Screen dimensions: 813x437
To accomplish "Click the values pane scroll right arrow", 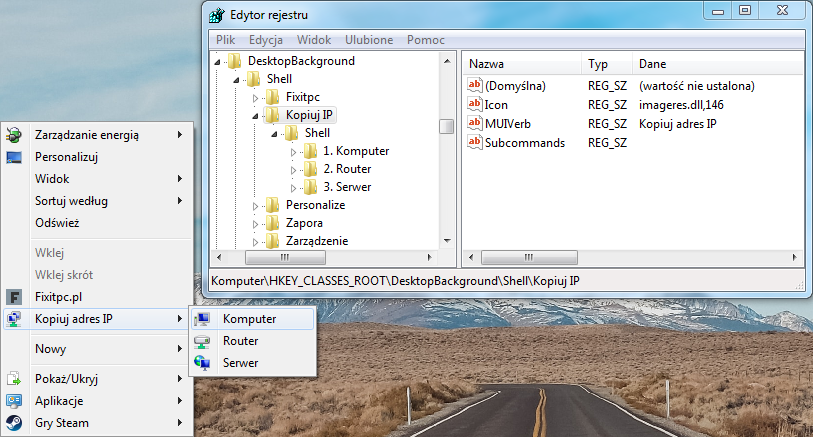I will click(x=795, y=257).
